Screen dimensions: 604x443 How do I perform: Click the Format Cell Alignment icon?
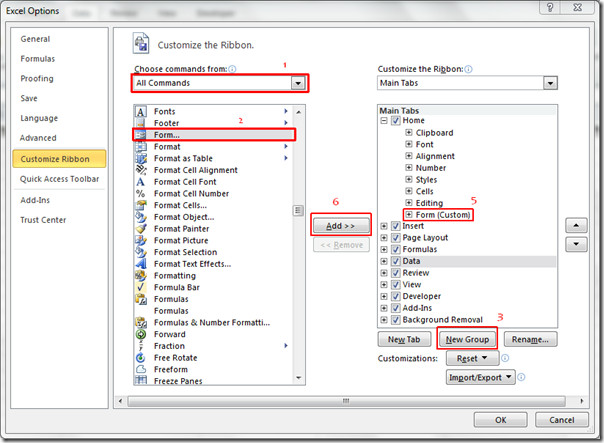pyautogui.click(x=141, y=170)
